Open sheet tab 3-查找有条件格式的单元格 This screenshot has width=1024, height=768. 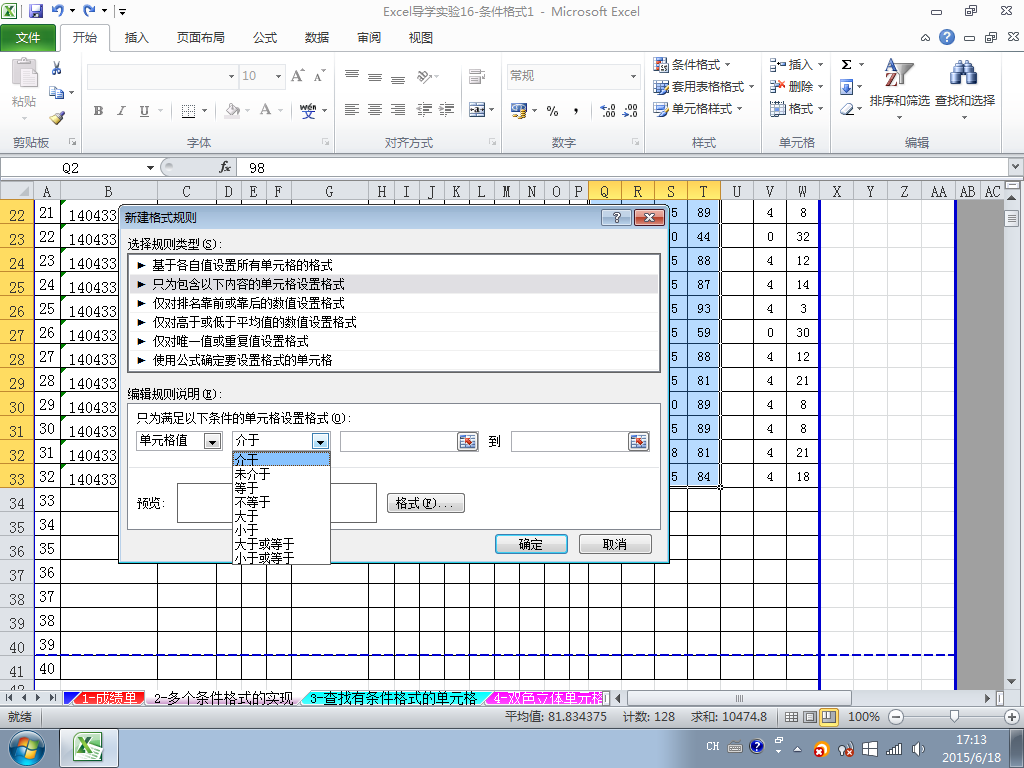(392, 698)
